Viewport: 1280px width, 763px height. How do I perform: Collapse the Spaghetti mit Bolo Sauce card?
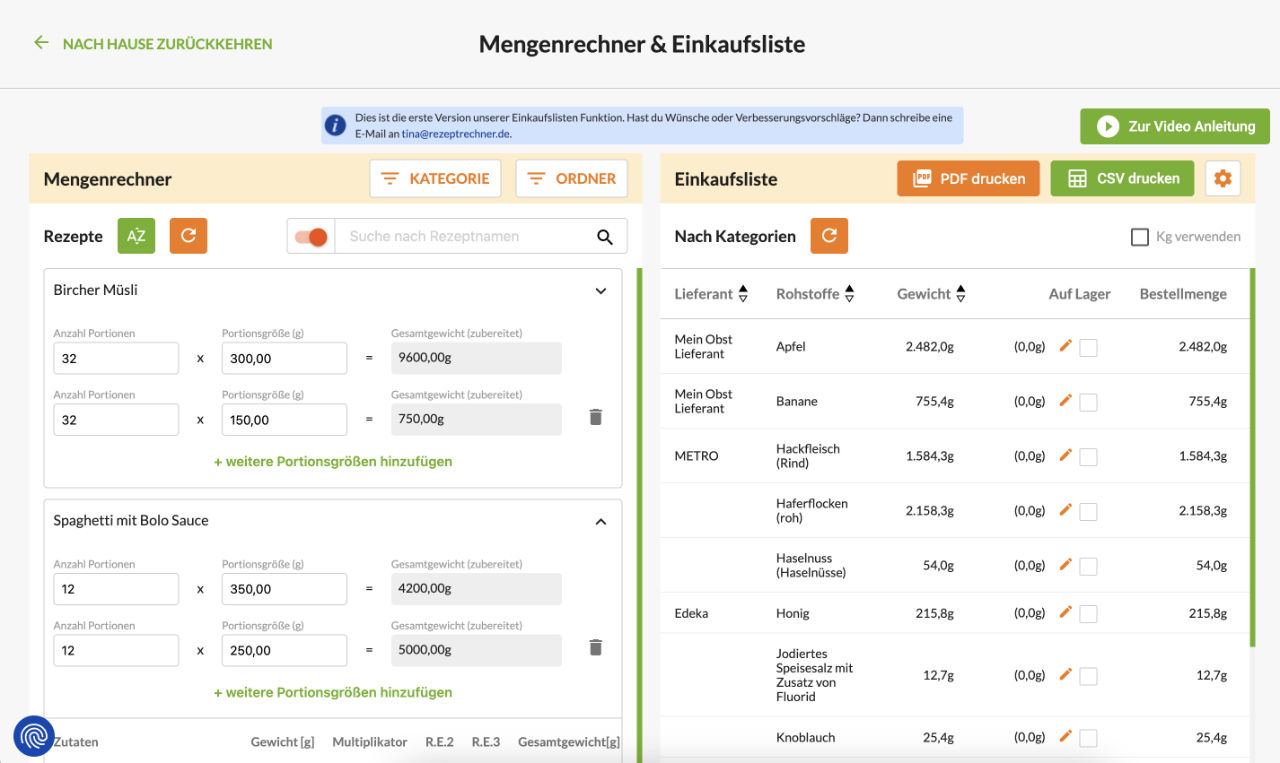coord(601,520)
